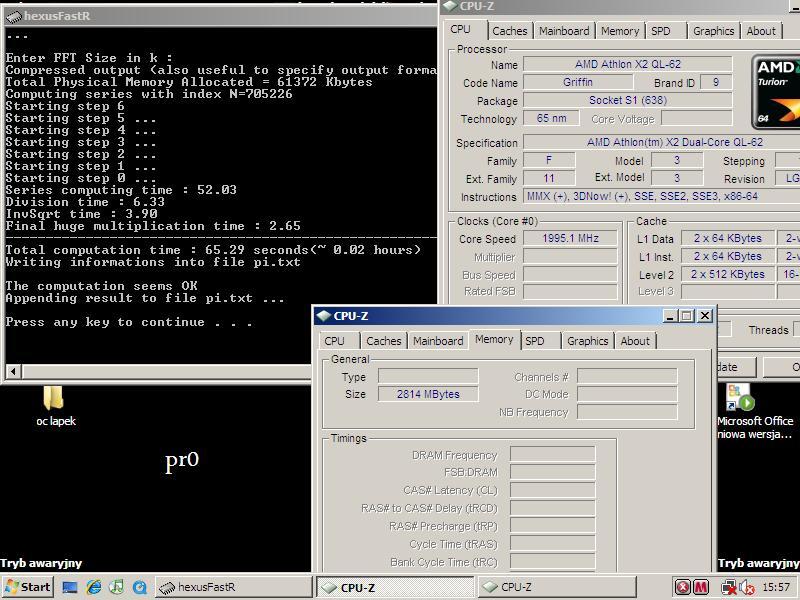
Task: Click the non-bold inactive CPU-Z taskbar button
Action: (557, 587)
